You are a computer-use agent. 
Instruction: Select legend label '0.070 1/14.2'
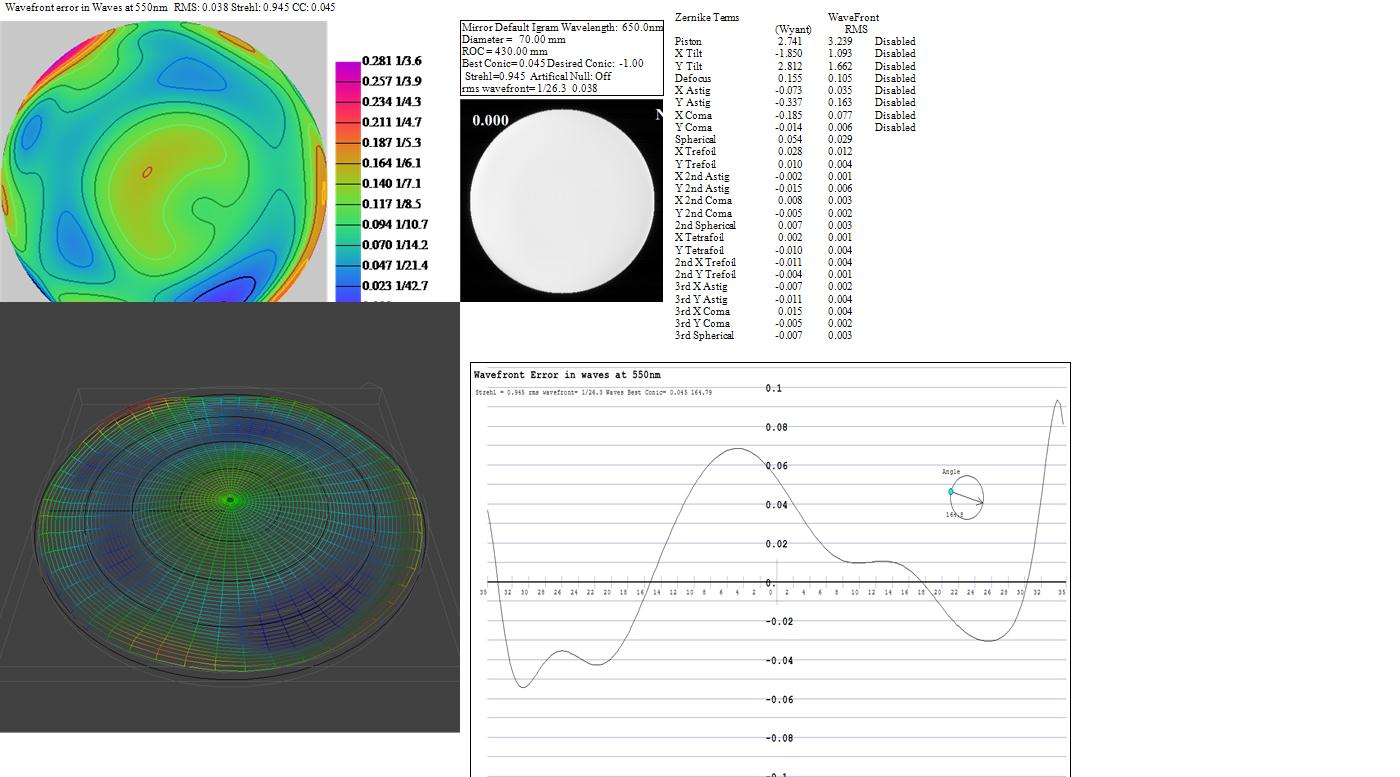tap(395, 245)
